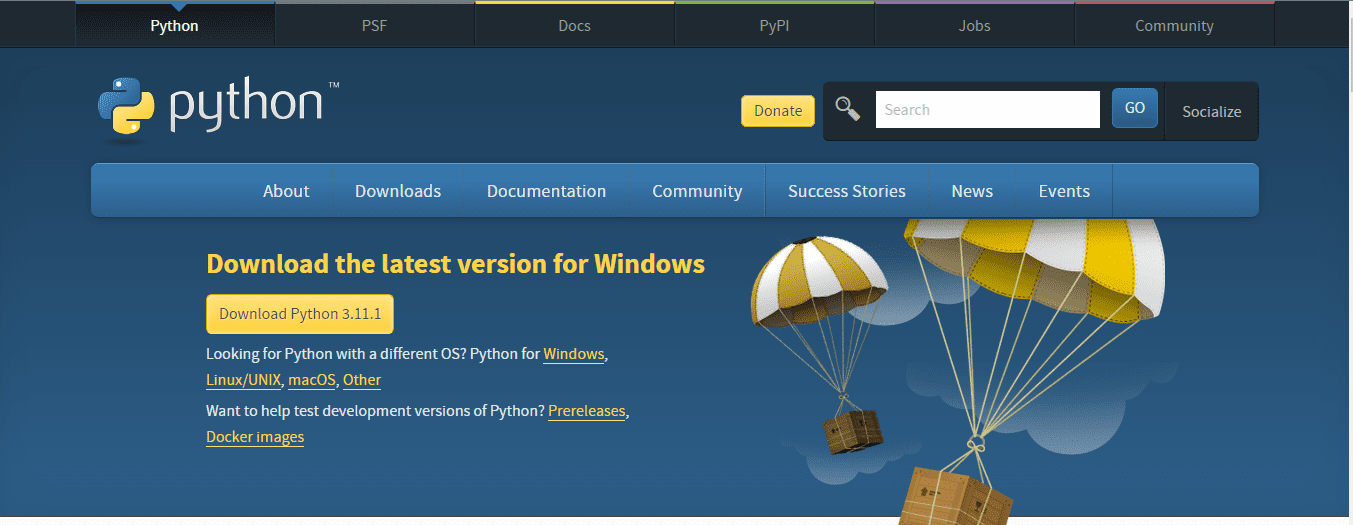The width and height of the screenshot is (1353, 525).
Task: Expand the Socialize menu
Action: pos(1211,111)
